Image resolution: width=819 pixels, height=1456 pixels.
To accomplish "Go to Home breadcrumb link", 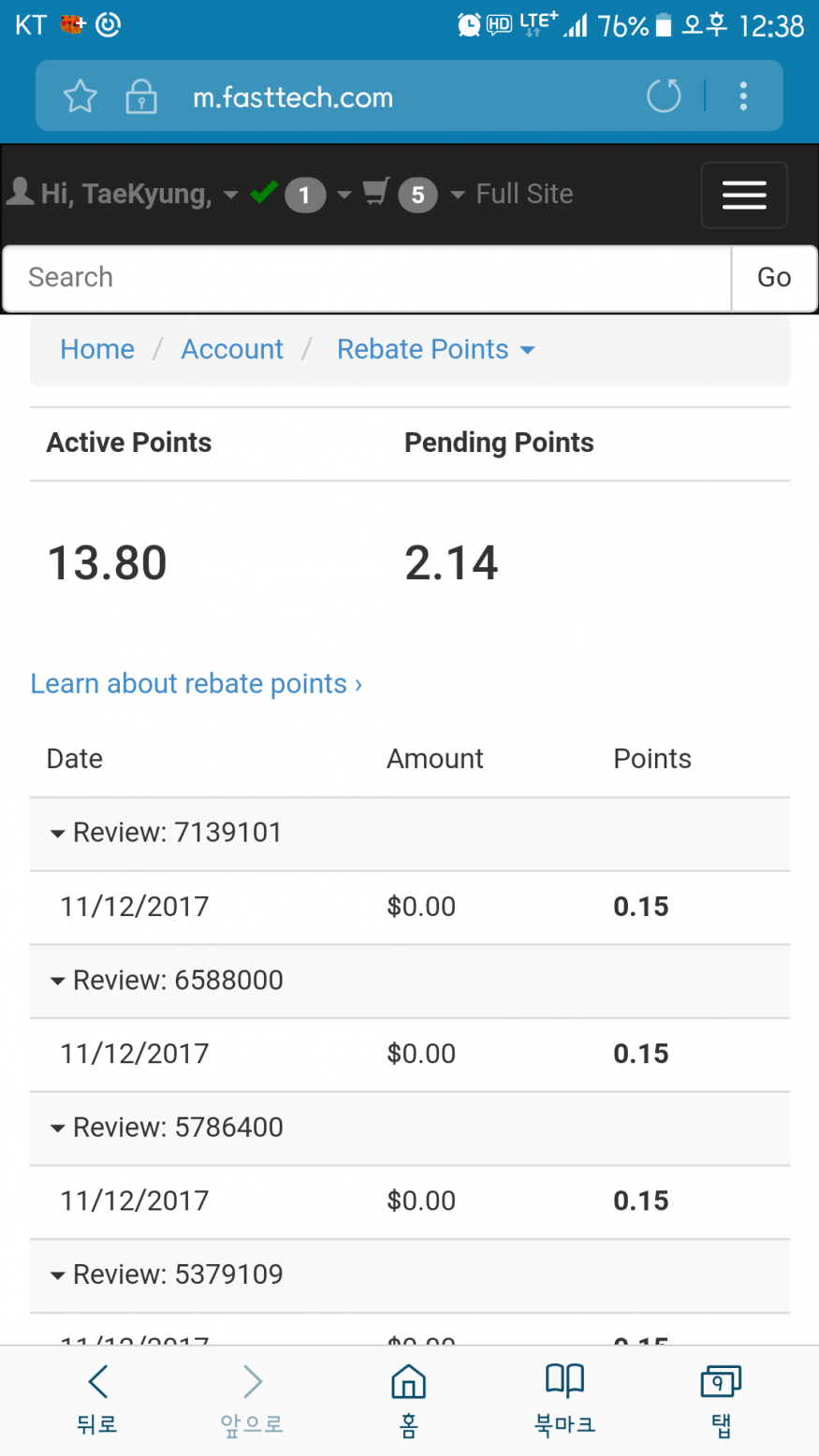I will (x=97, y=349).
